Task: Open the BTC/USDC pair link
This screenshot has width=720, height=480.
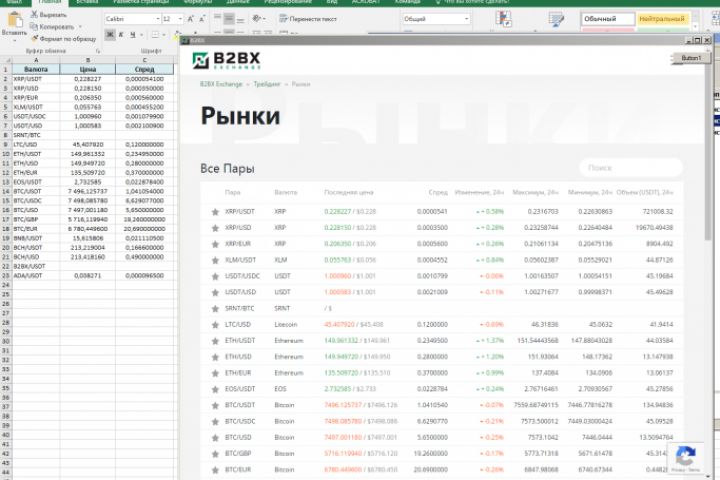Action: pos(240,421)
